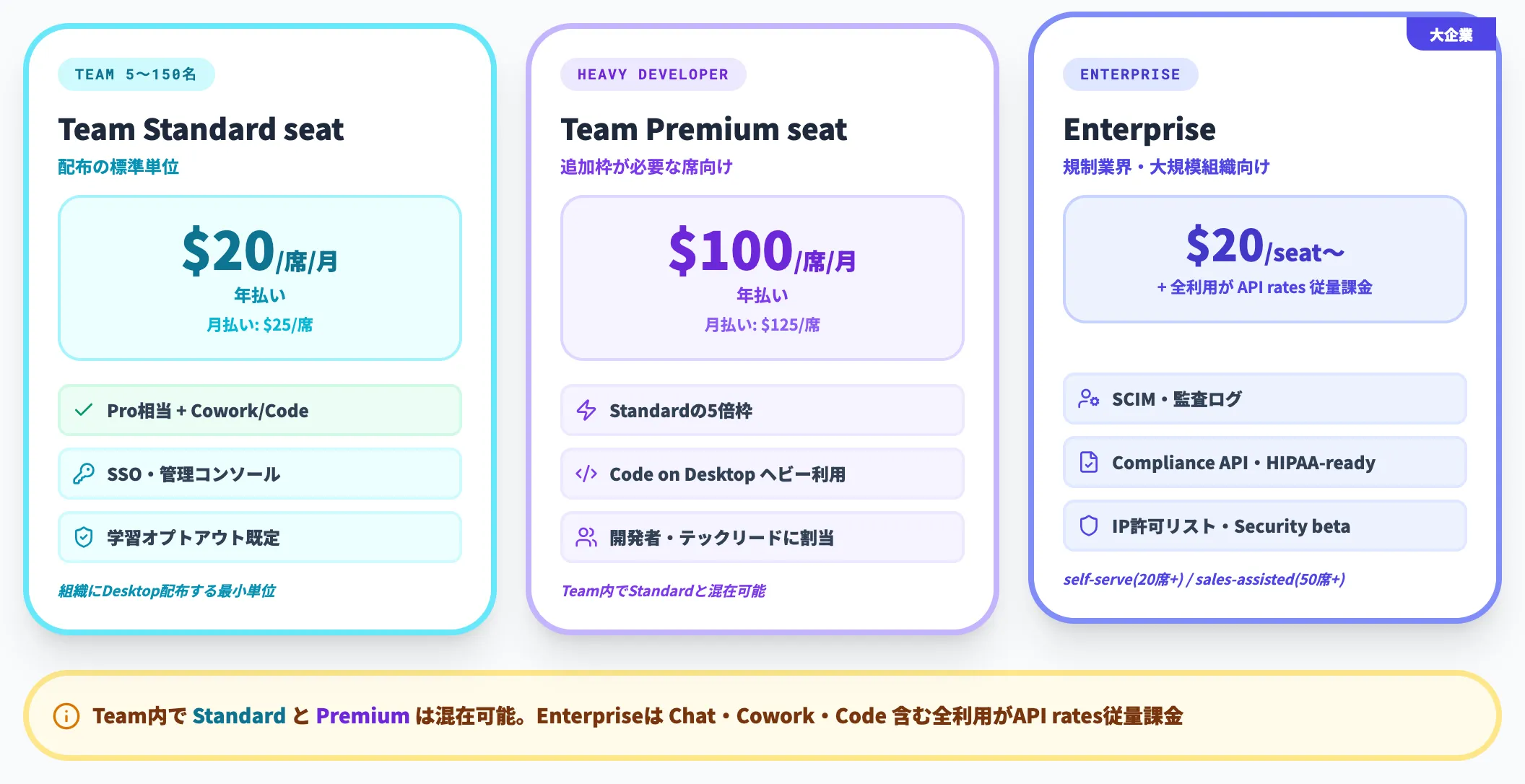Click the Enterprise $20/seat〜 price box
Screen dimensions: 1525x784
1265,259
